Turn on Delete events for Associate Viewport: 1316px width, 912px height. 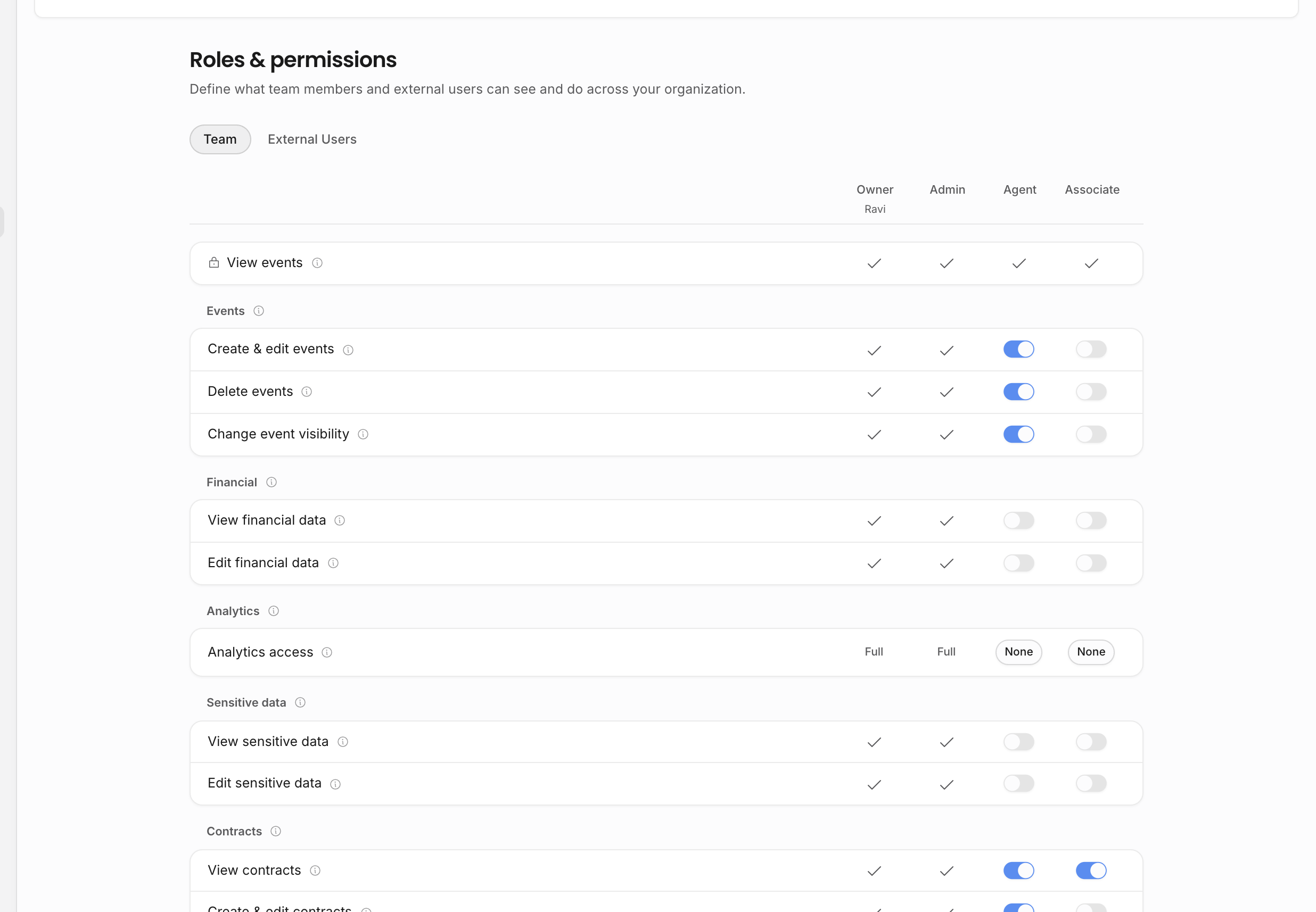click(1091, 392)
